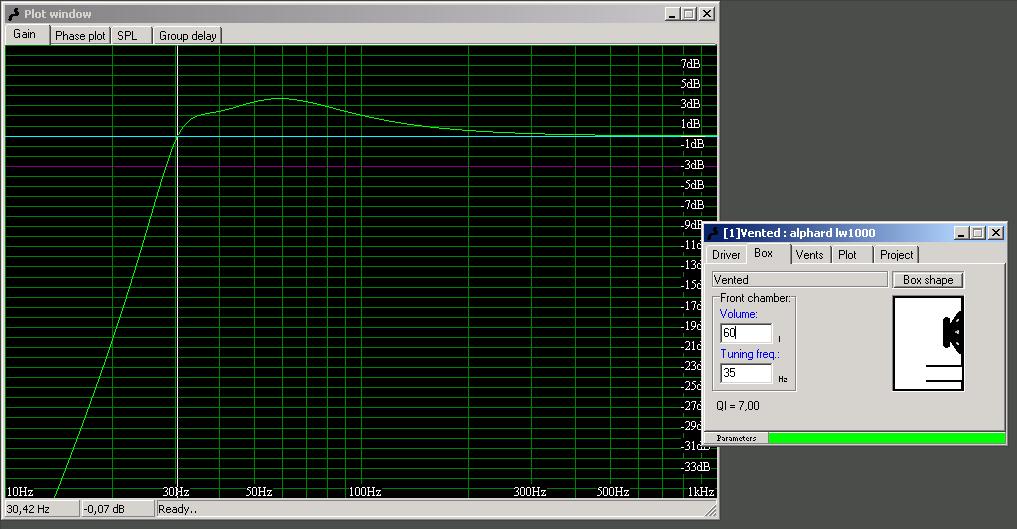Click the -3dB gain scale label
Viewport: 1017px width, 529px height.
click(x=692, y=165)
